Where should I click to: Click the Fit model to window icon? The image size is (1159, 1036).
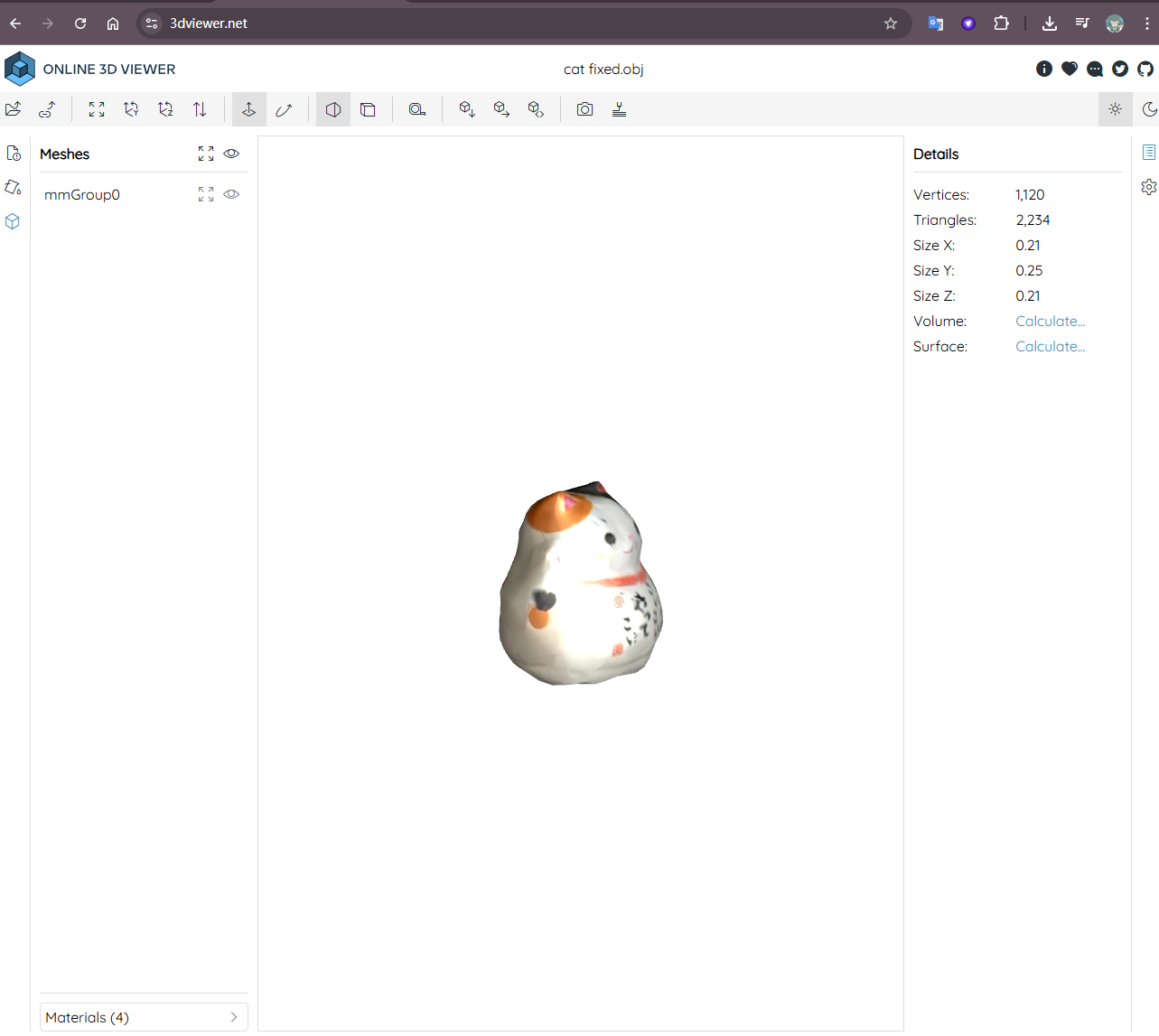pyautogui.click(x=97, y=109)
